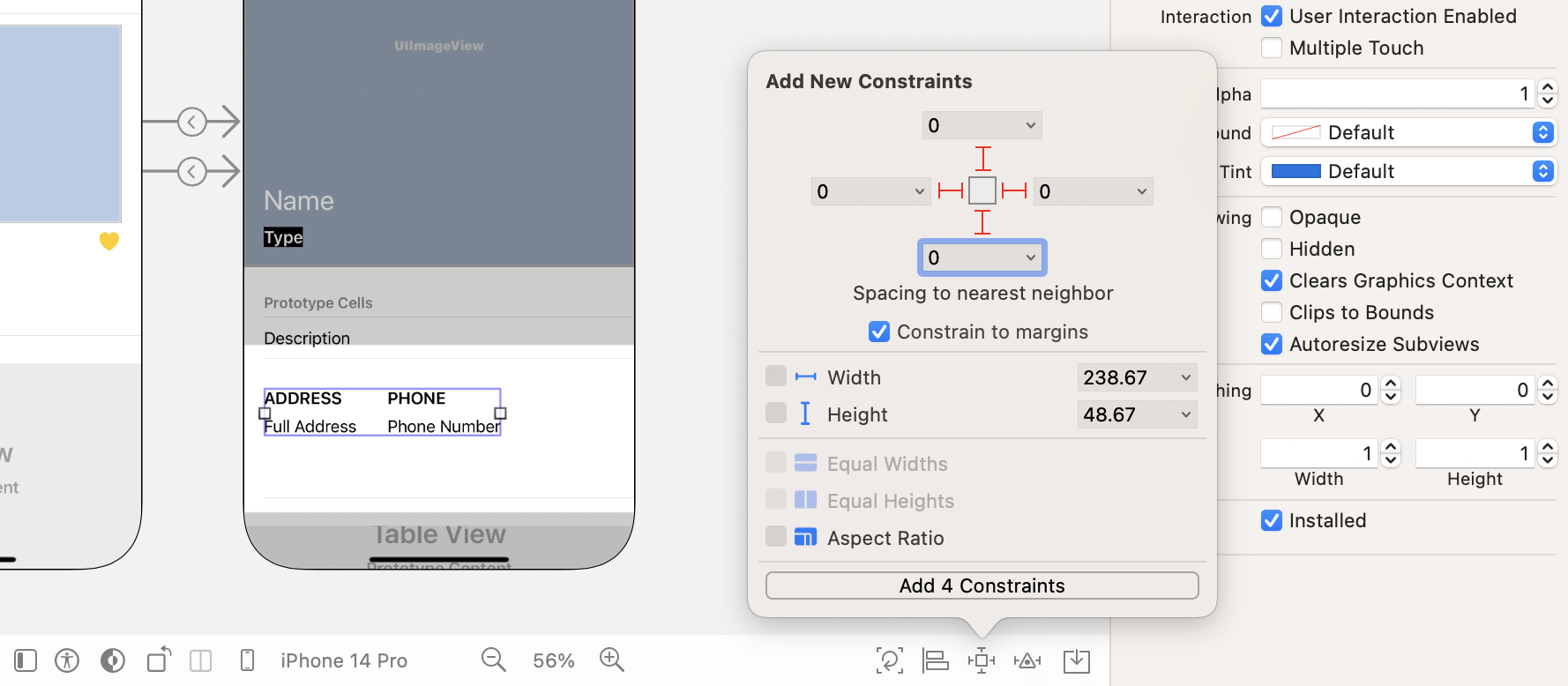
Task: Open the accessibility adjust variants icon
Action: coord(66,660)
